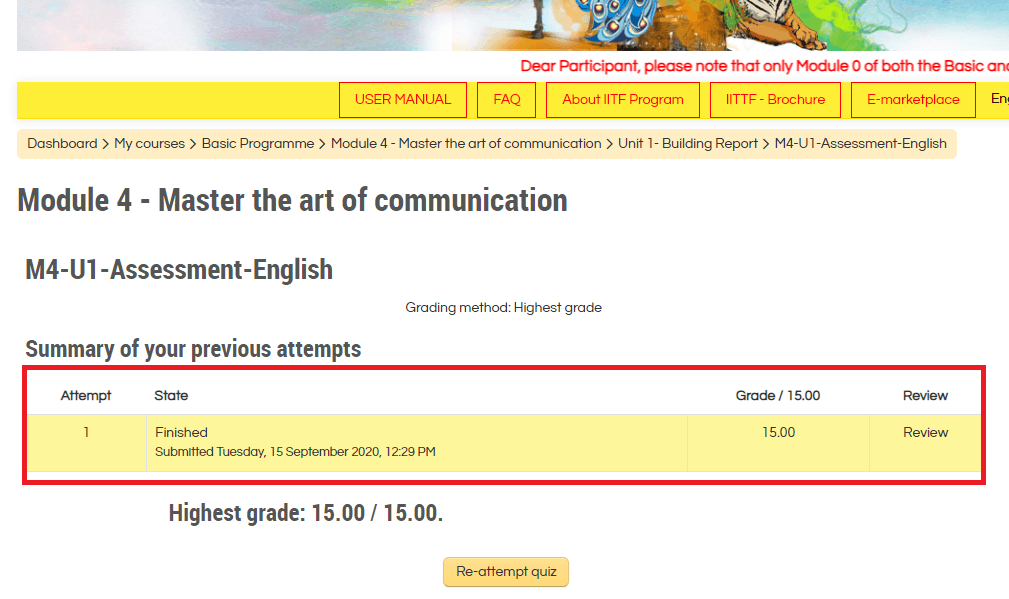This screenshot has width=1009, height=599.
Task: Open M4-U1-Assessment-English breadcrumb link
Action: coord(860,143)
